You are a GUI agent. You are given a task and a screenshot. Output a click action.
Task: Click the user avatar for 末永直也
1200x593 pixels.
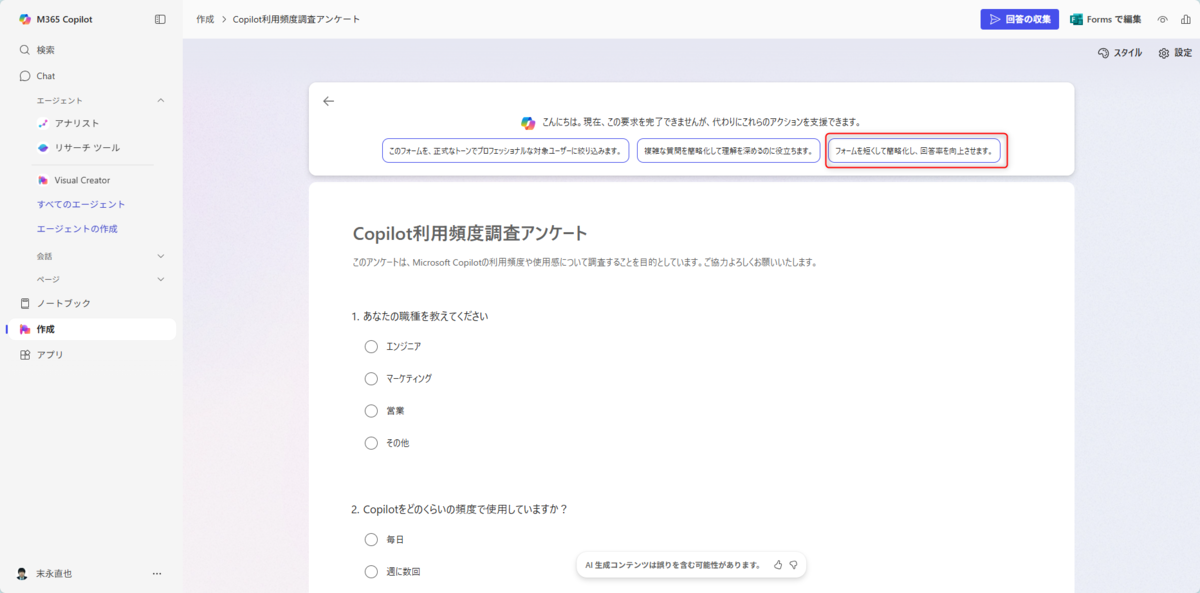[22, 574]
